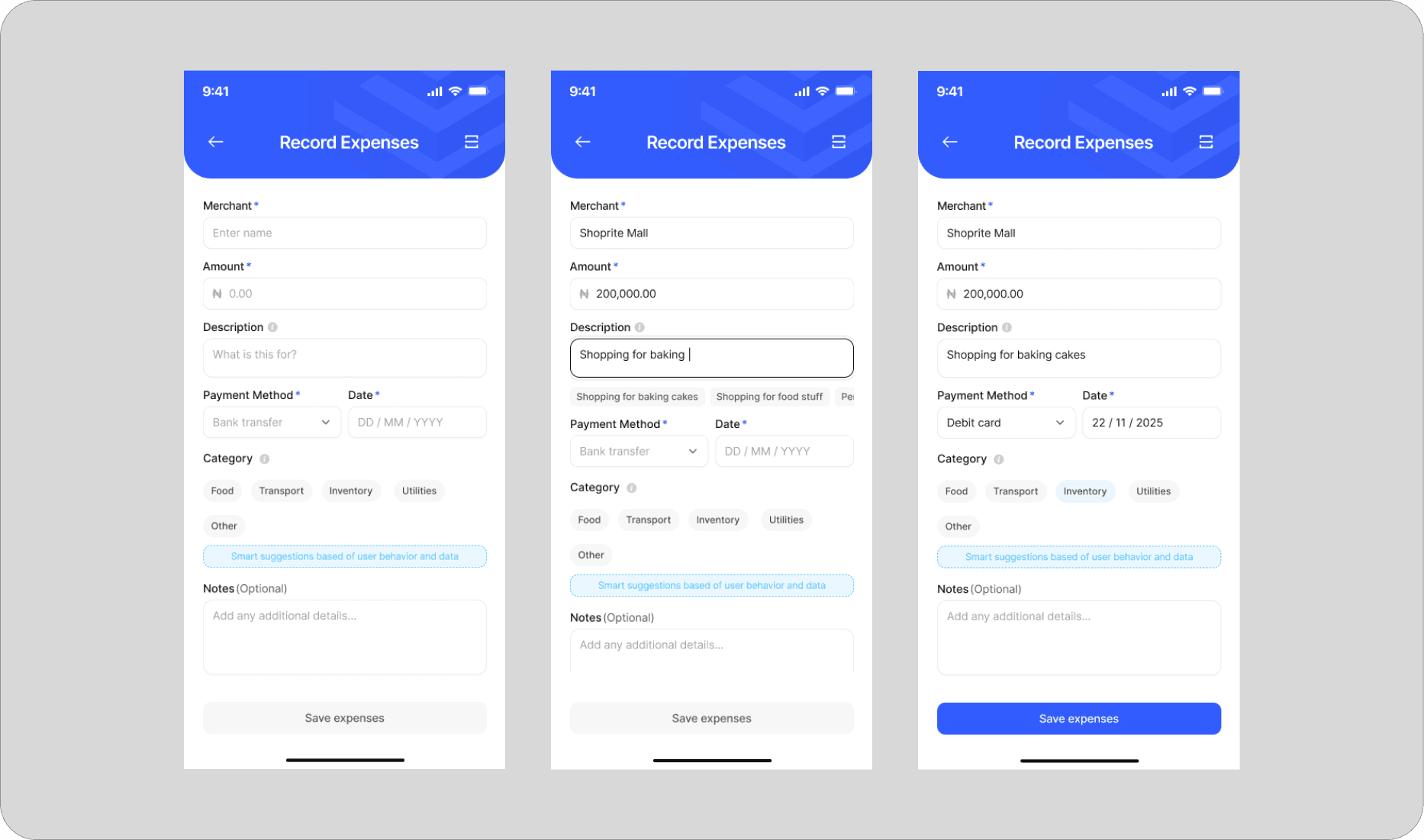Viewport: 1424px width, 840px height.
Task: Tap battery status icon in middle phone
Action: coord(846,92)
